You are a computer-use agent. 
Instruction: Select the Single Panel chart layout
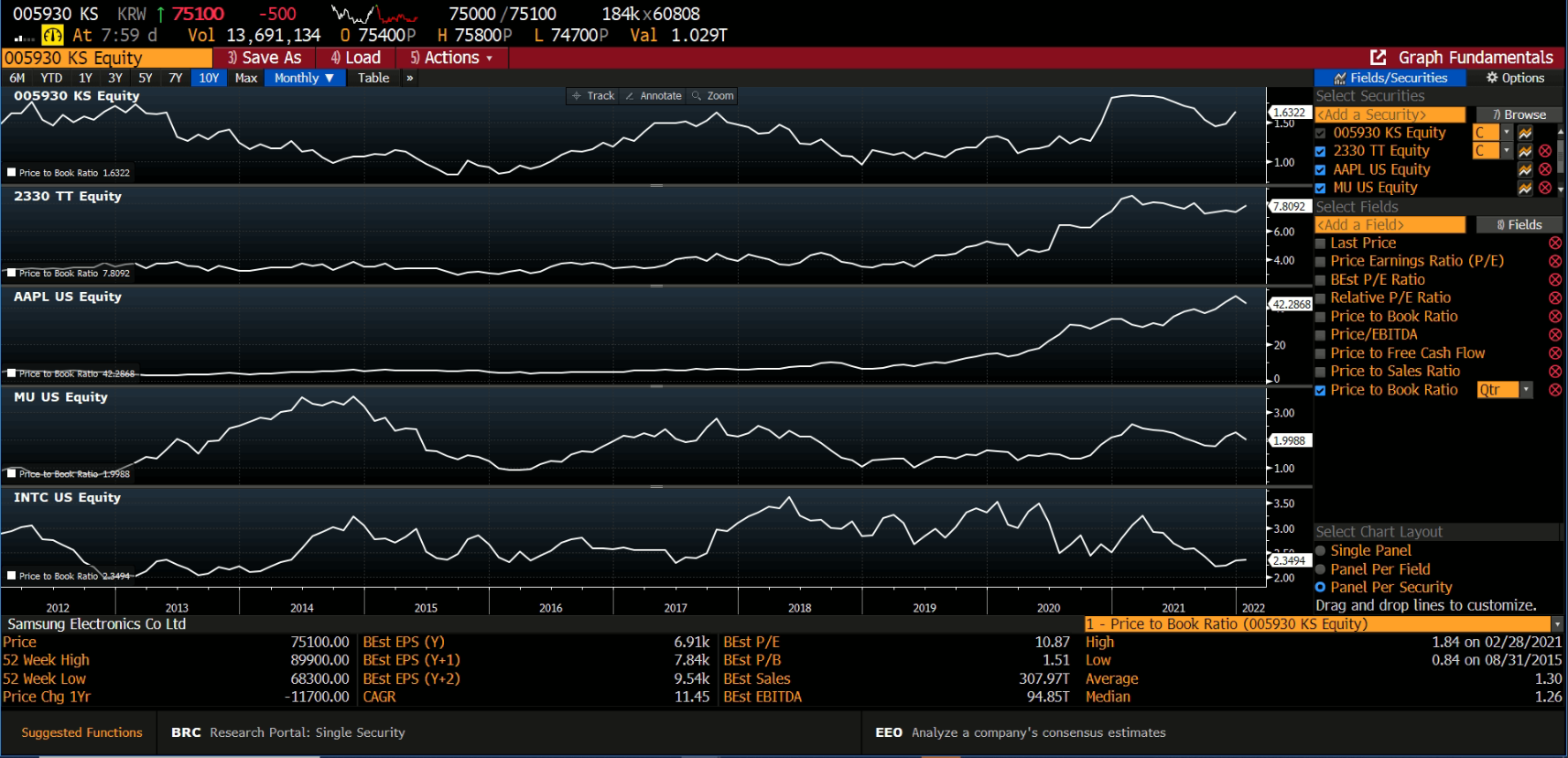click(x=1320, y=551)
